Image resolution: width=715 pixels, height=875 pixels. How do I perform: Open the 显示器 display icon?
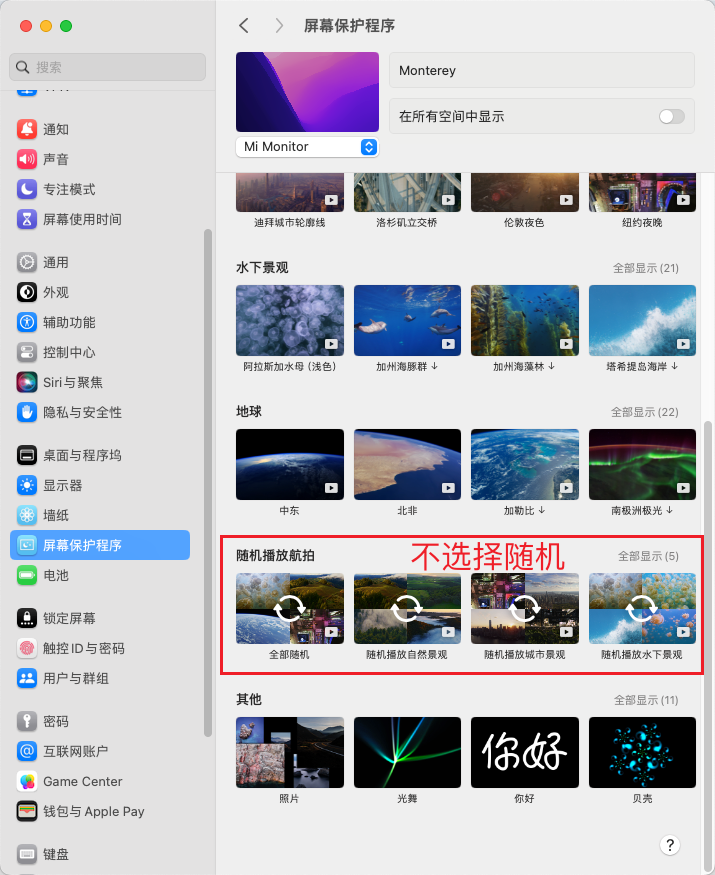[x=27, y=485]
